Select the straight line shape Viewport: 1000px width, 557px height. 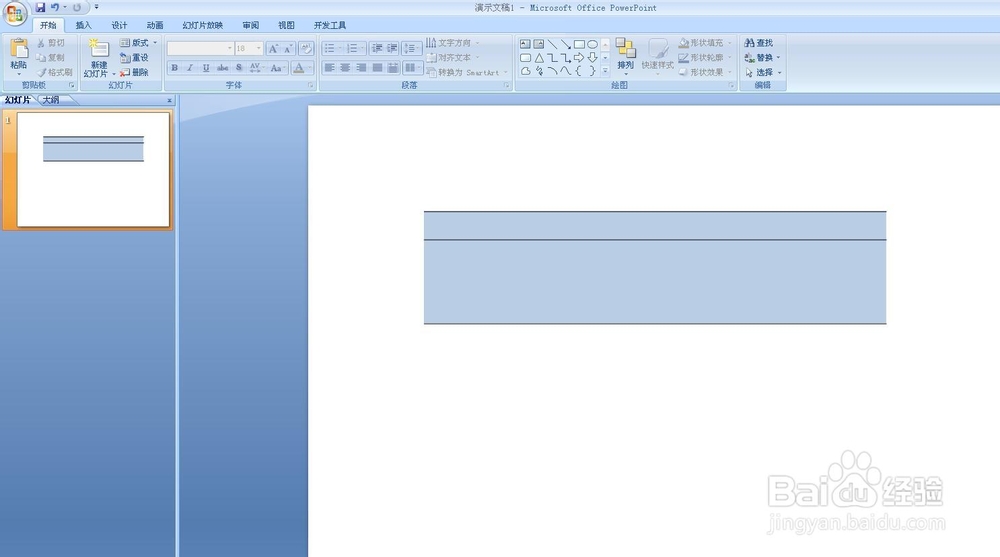click(552, 44)
